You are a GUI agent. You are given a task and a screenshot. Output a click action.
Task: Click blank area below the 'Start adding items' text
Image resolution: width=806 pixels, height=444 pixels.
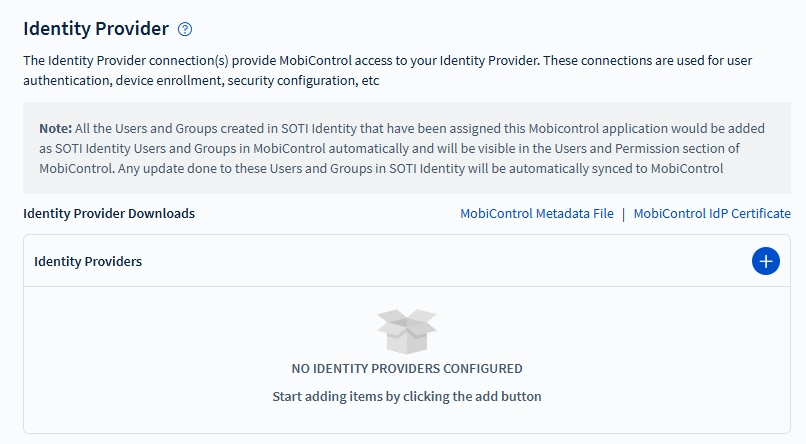click(x=406, y=420)
